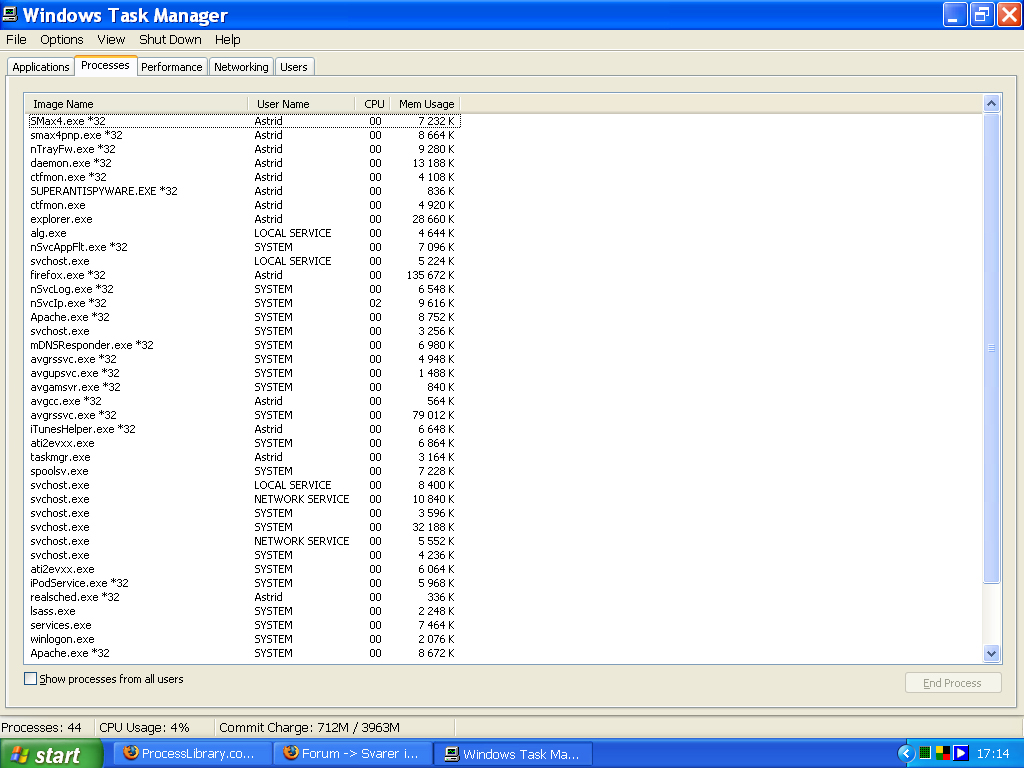The height and width of the screenshot is (768, 1024).
Task: Switch to the Networking tab
Action: pos(241,67)
